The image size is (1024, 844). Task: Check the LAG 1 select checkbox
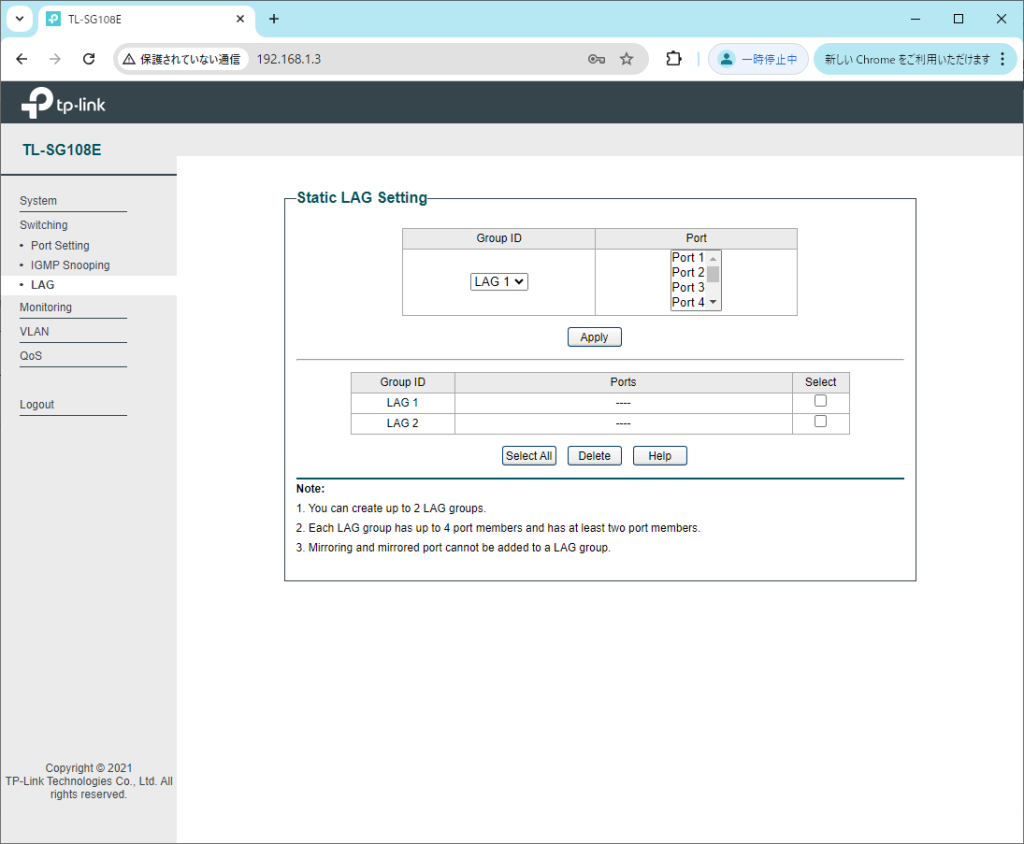(820, 401)
